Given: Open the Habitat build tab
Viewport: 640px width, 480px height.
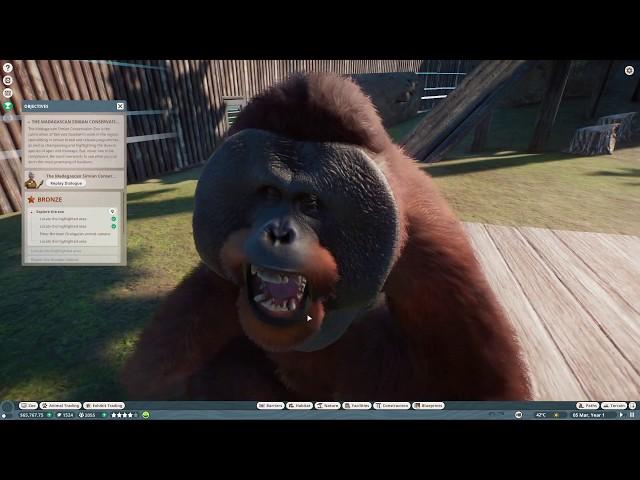Looking at the screenshot, I should (x=299, y=406).
